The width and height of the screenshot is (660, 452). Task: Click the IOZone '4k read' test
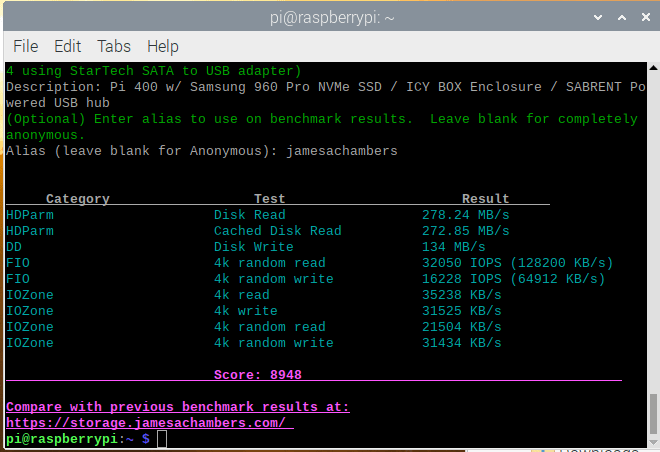[242, 295]
